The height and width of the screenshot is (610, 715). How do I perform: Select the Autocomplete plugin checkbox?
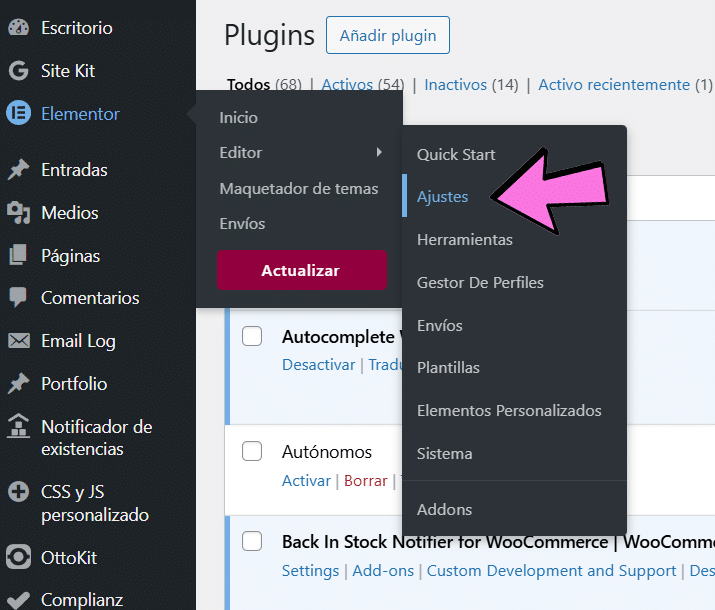coord(252,336)
